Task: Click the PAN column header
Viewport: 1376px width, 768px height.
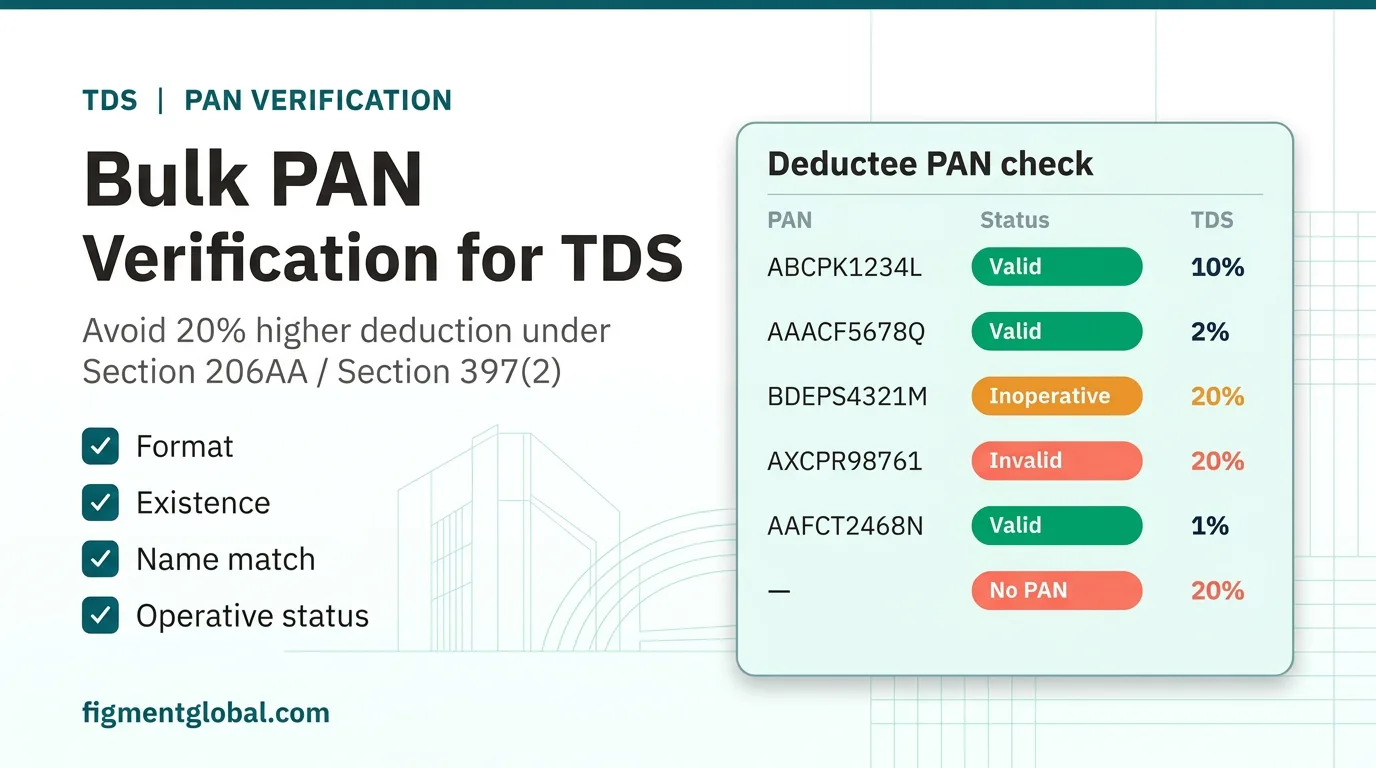Action: 790,220
